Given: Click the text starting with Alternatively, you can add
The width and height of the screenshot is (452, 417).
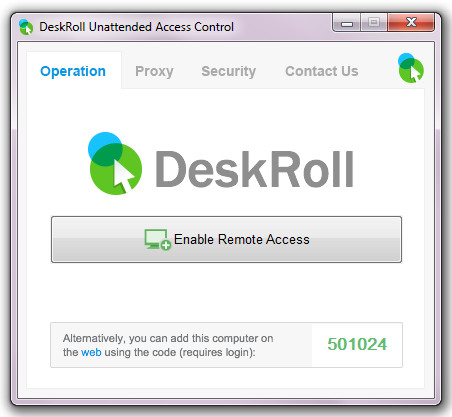Looking at the screenshot, I should 168,345.
